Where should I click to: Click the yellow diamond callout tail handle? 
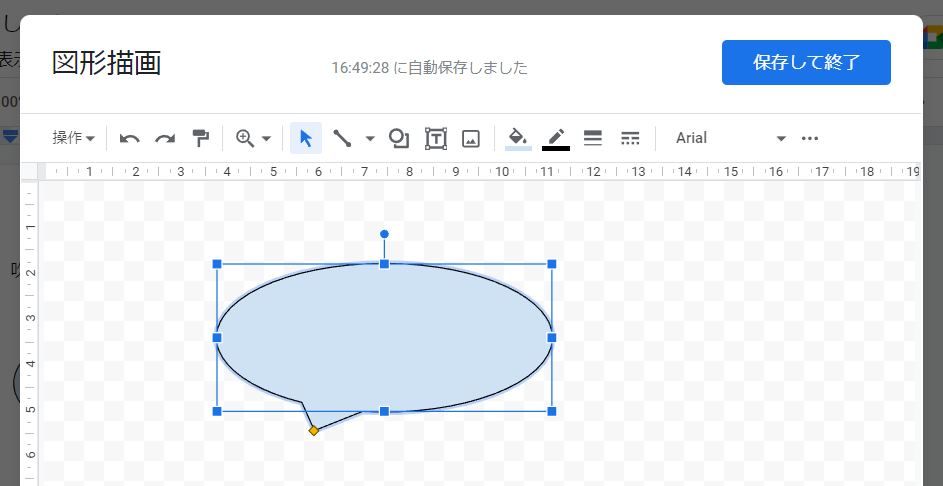tap(313, 431)
